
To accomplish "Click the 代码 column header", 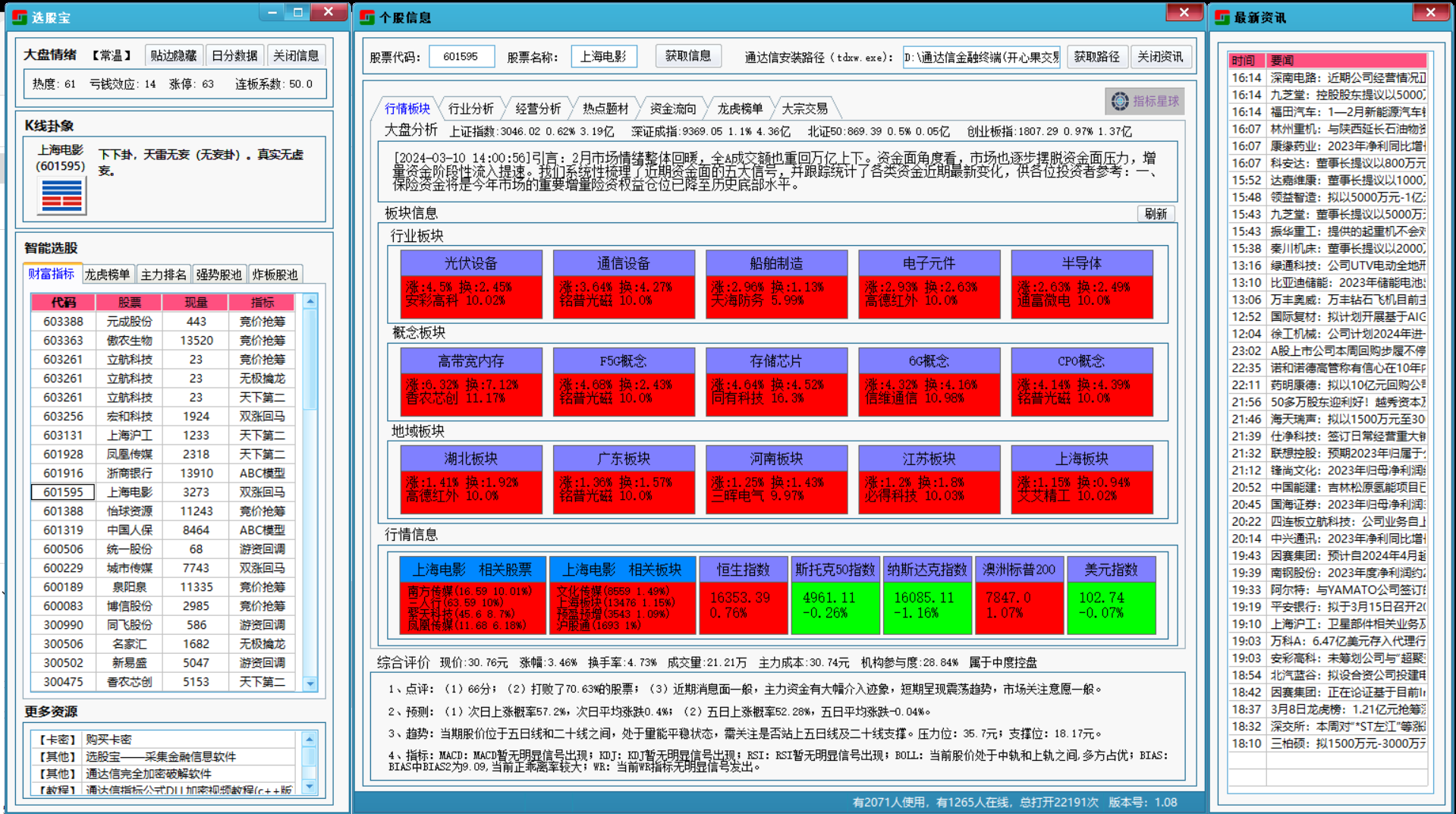I will click(x=64, y=302).
